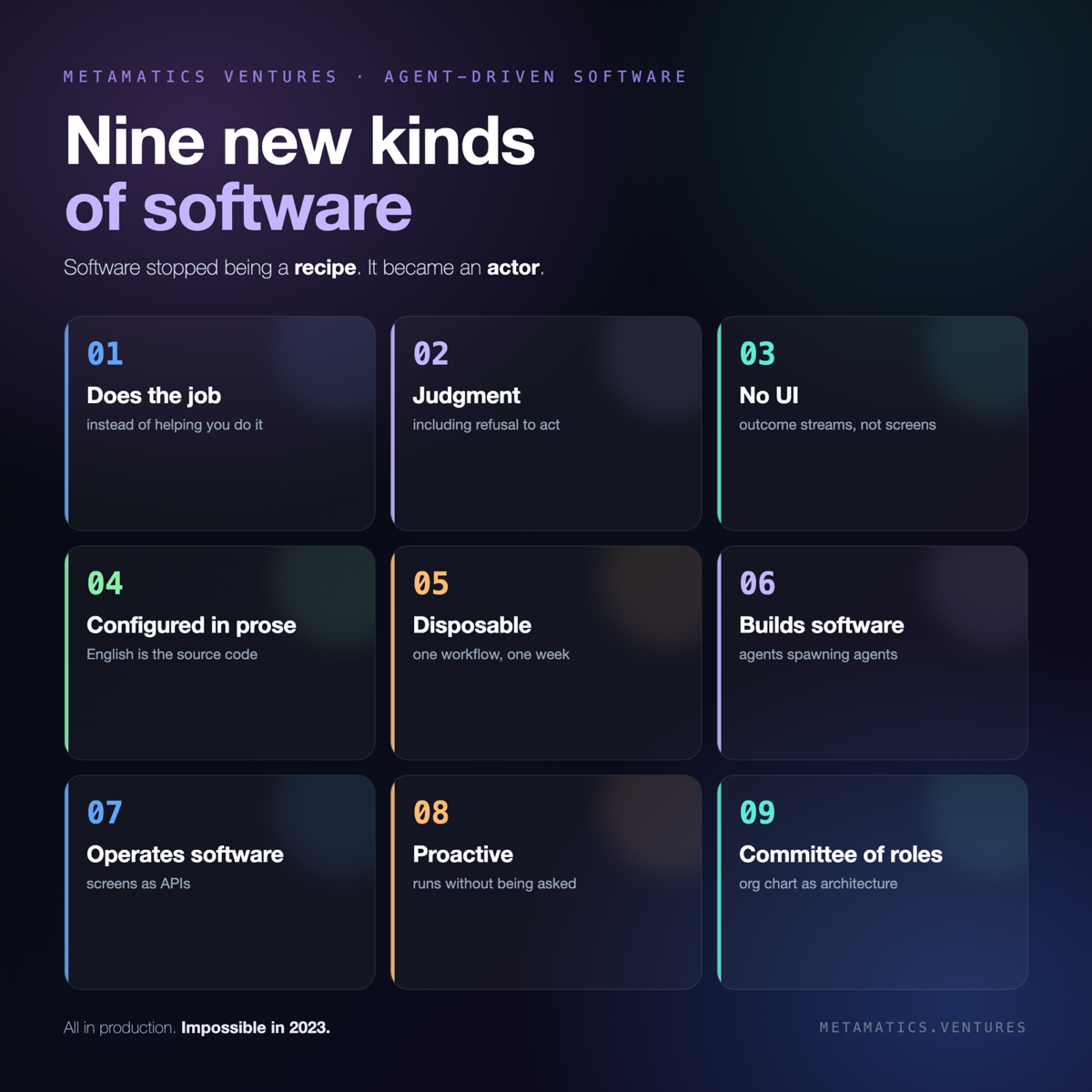Viewport: 1092px width, 1092px height.
Task: Click 'outcome streams, not screens' text
Action: pyautogui.click(x=837, y=425)
